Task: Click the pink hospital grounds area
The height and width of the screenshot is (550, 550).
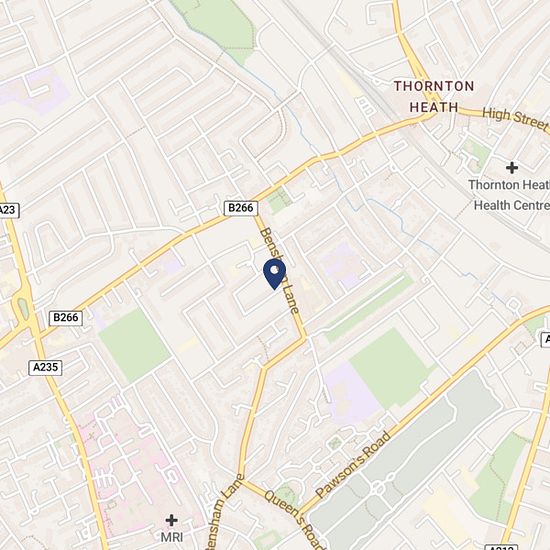Action: pos(133,467)
